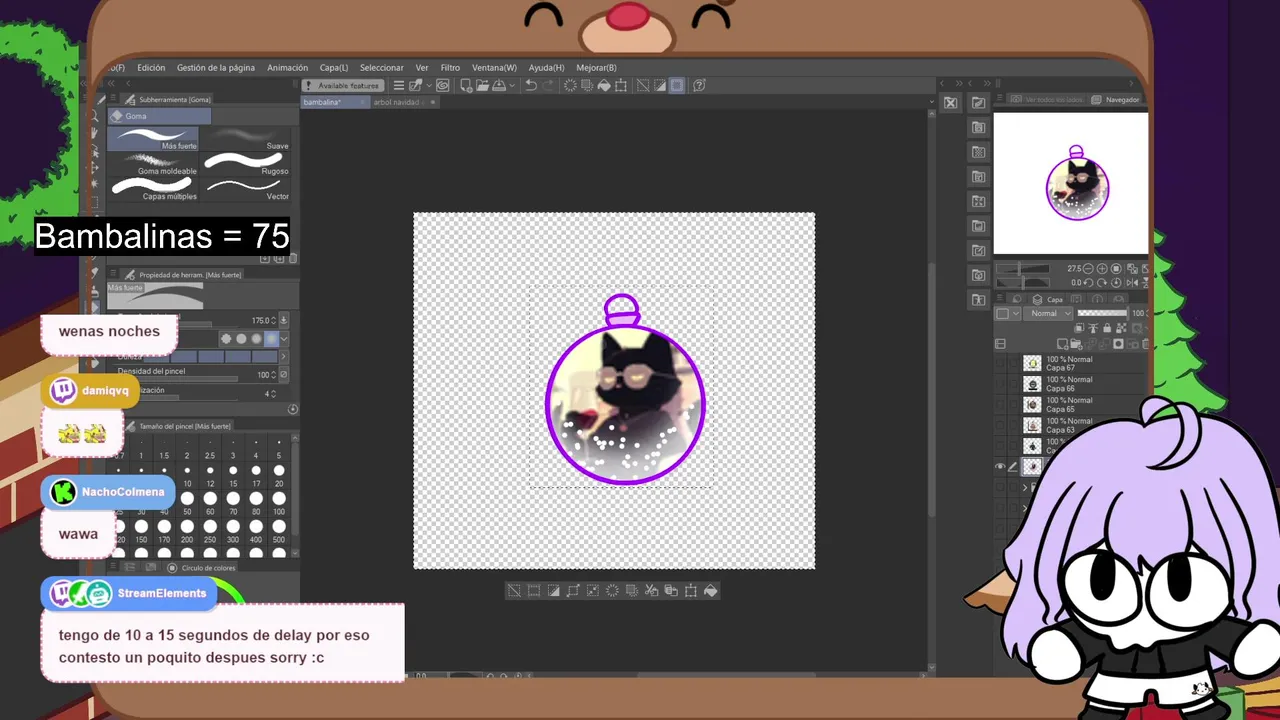Click the Deselect icon in canvas launcher
The image size is (1280, 720).
514,591
